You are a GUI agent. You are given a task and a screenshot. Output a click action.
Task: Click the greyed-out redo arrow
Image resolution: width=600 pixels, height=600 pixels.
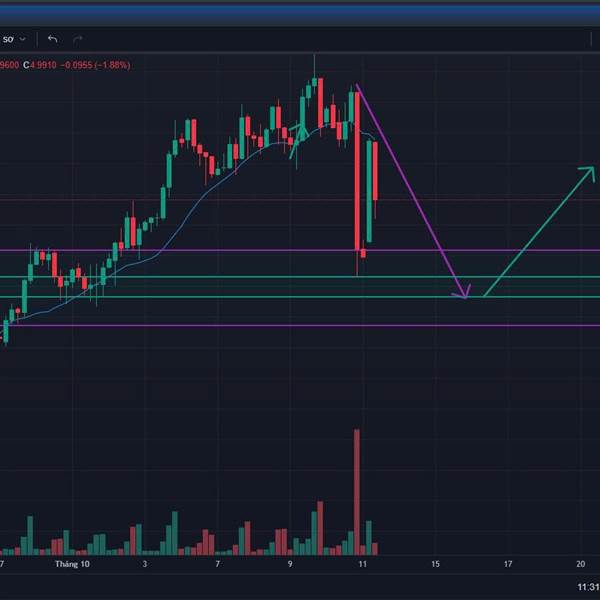[78, 39]
